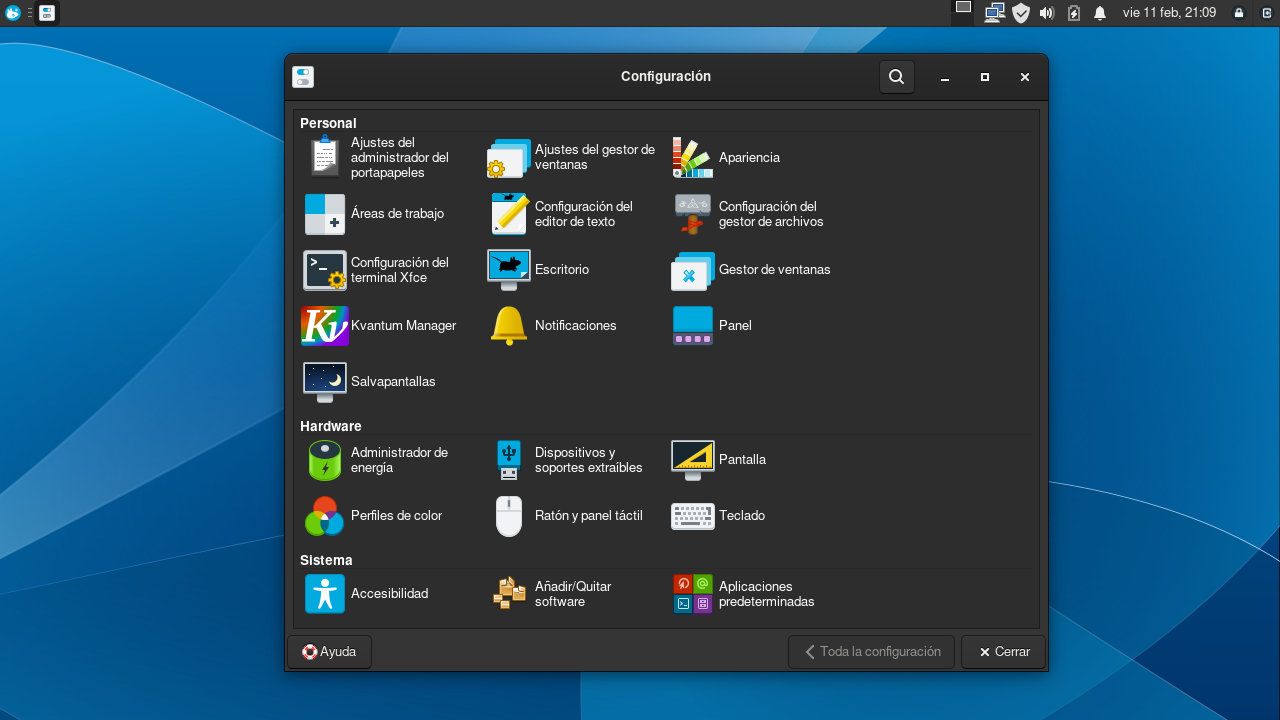
Task: Open Configuración del gestor de archivos
Action: coord(748,213)
